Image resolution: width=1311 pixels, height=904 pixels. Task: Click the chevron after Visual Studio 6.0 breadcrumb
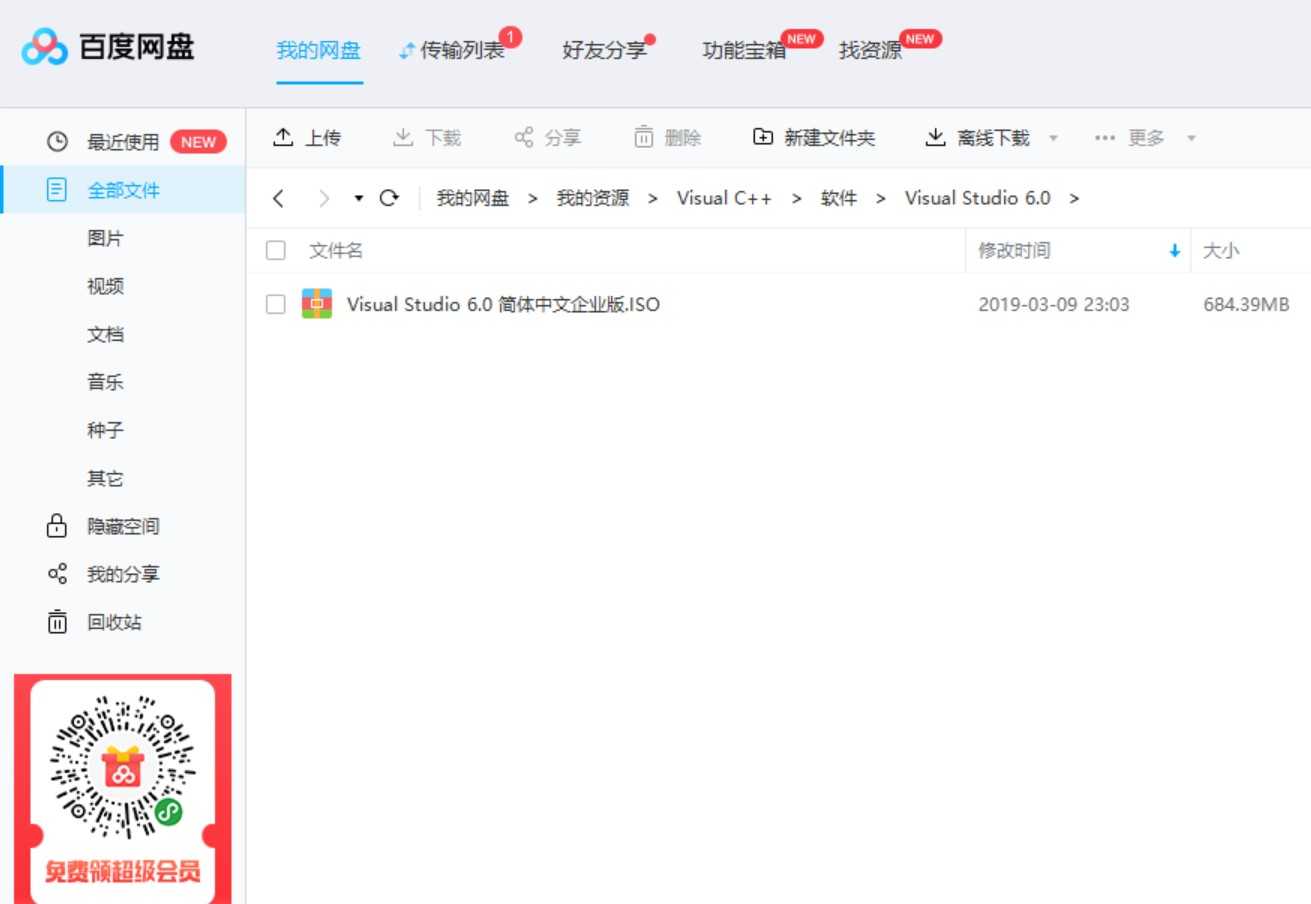click(x=1074, y=198)
